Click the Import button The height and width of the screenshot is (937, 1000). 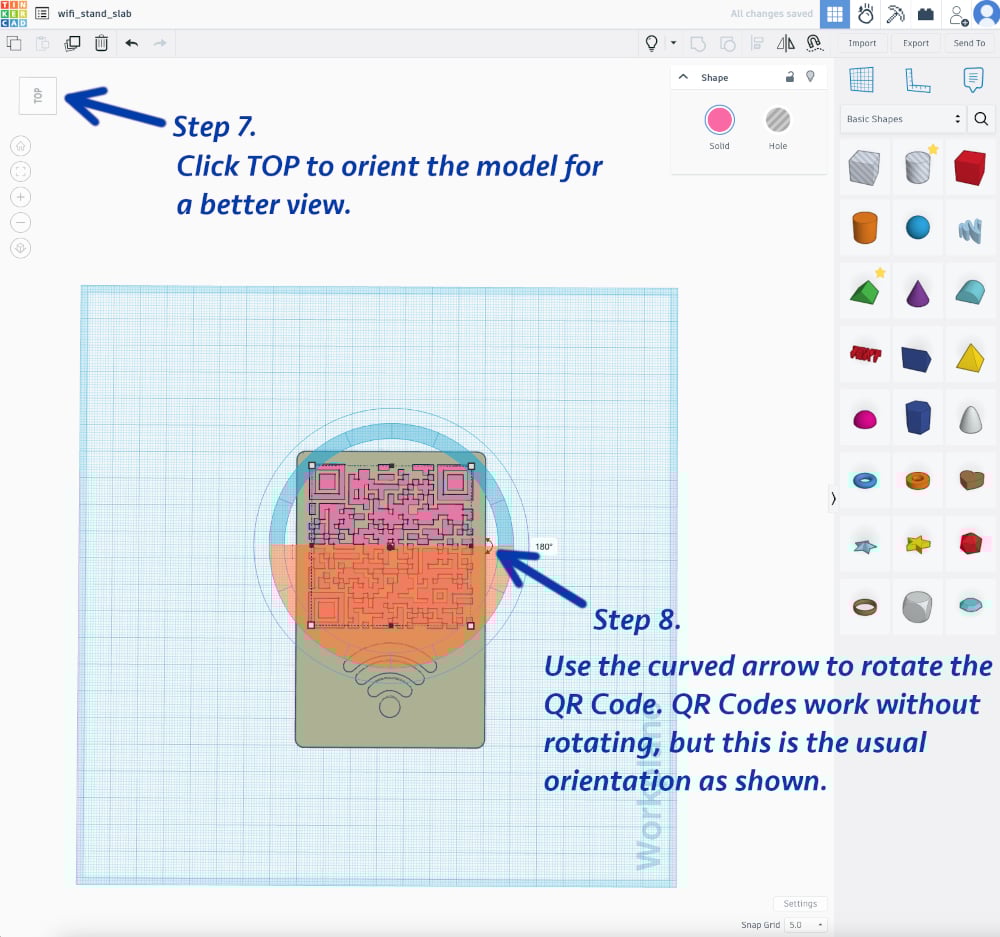pyautogui.click(x=862, y=43)
